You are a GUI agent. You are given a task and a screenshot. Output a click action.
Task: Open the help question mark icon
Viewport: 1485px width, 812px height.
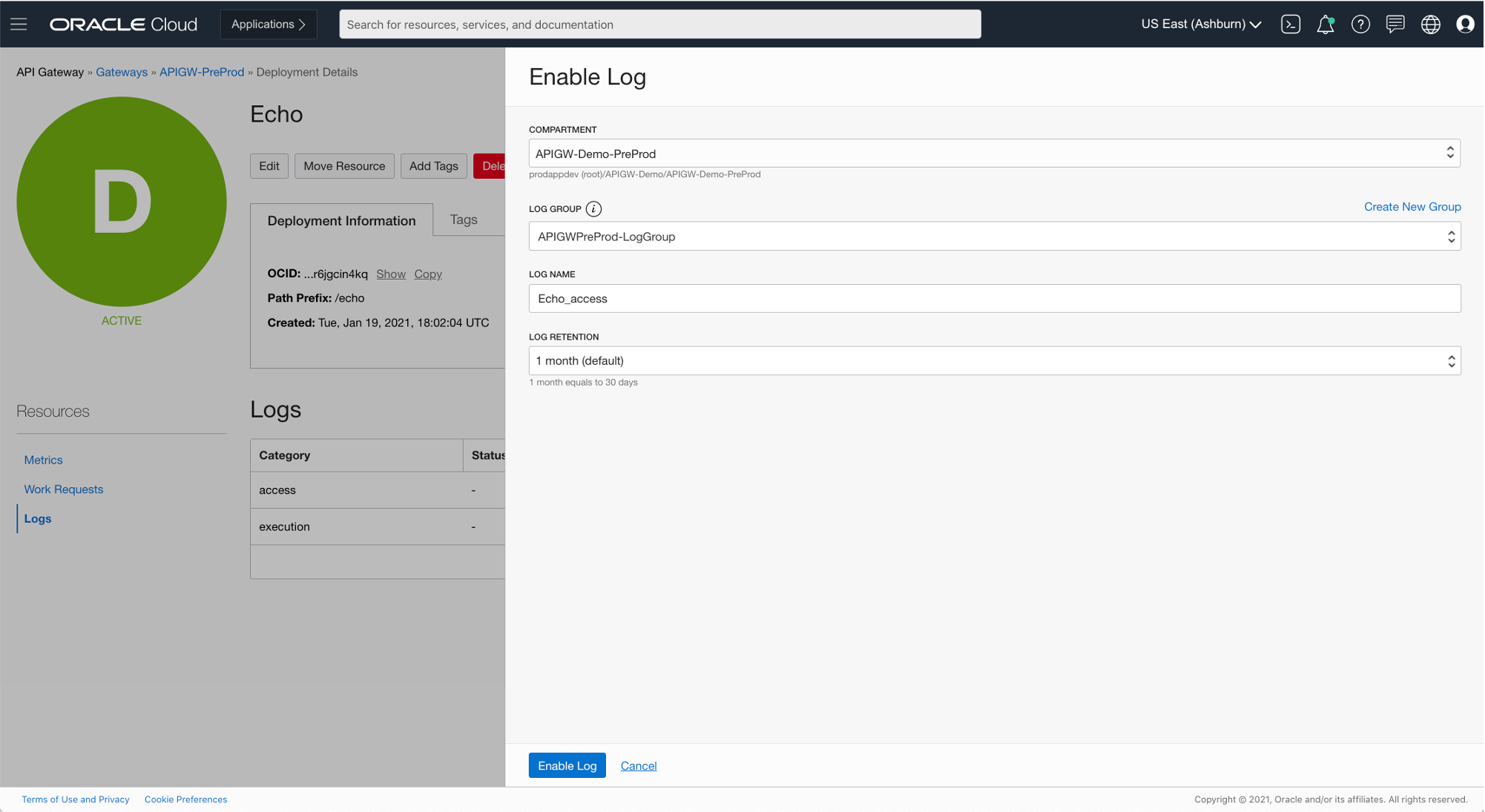click(1360, 24)
